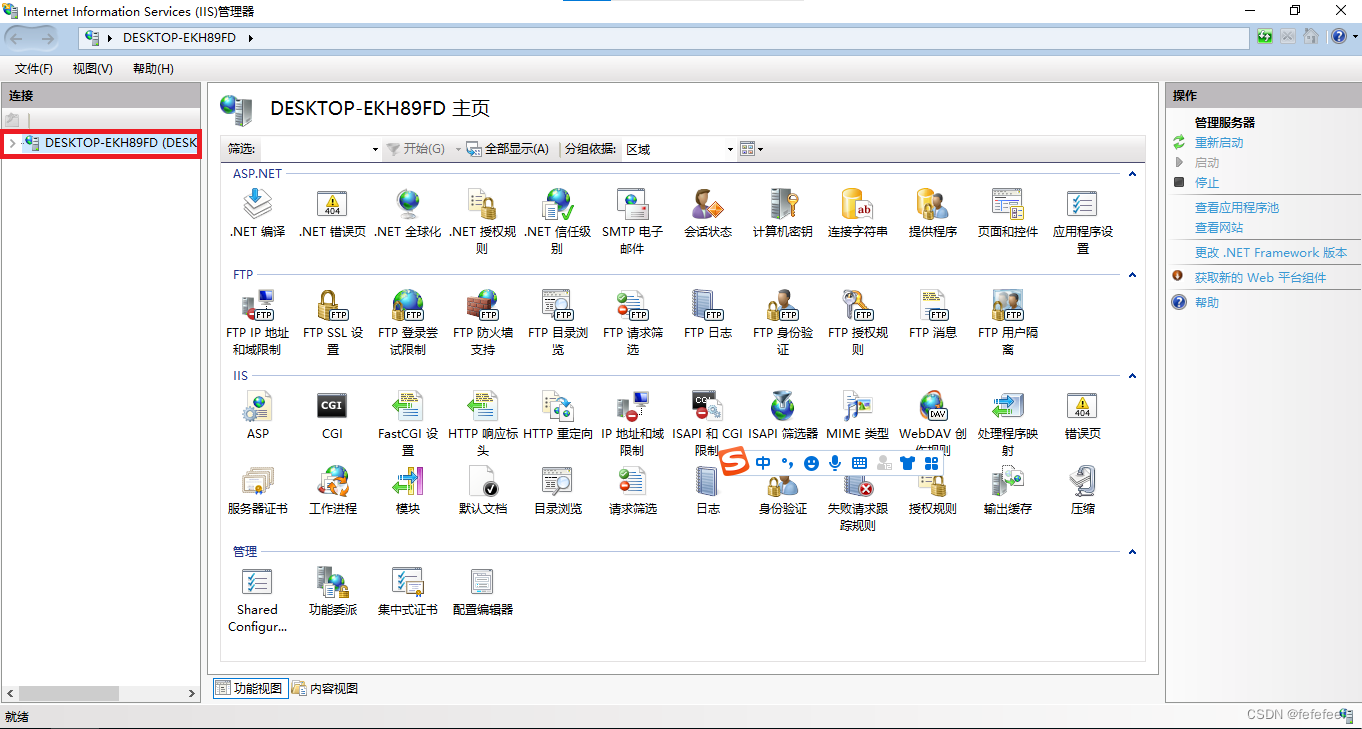Open Shared Configuration in 管理
This screenshot has height=729, width=1362.
point(257,600)
